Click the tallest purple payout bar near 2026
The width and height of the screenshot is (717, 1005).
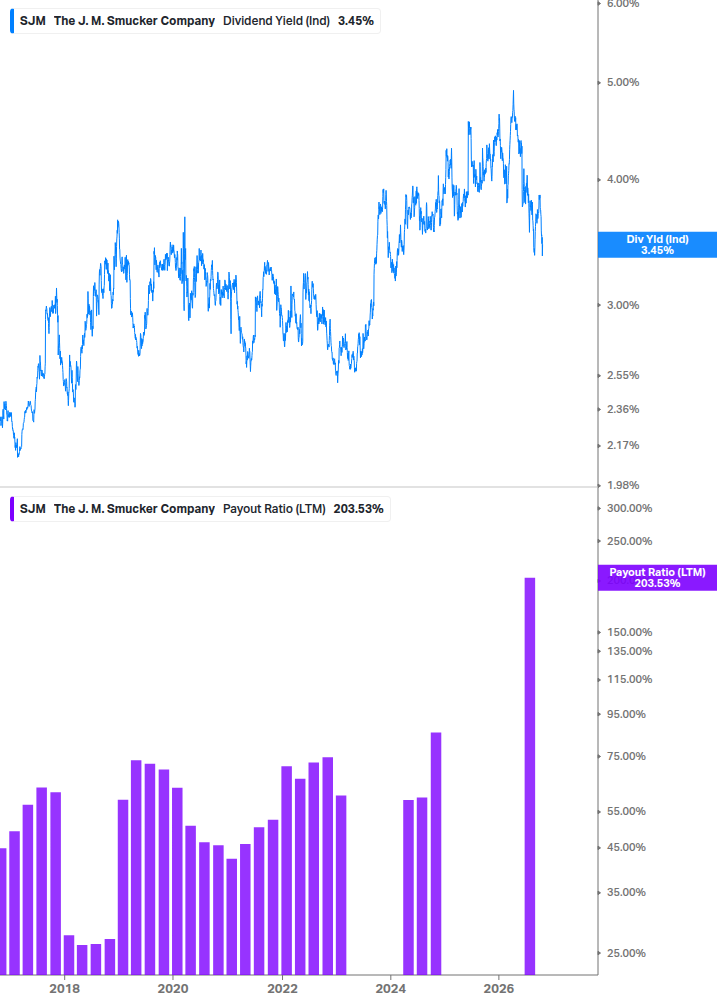coord(530,776)
